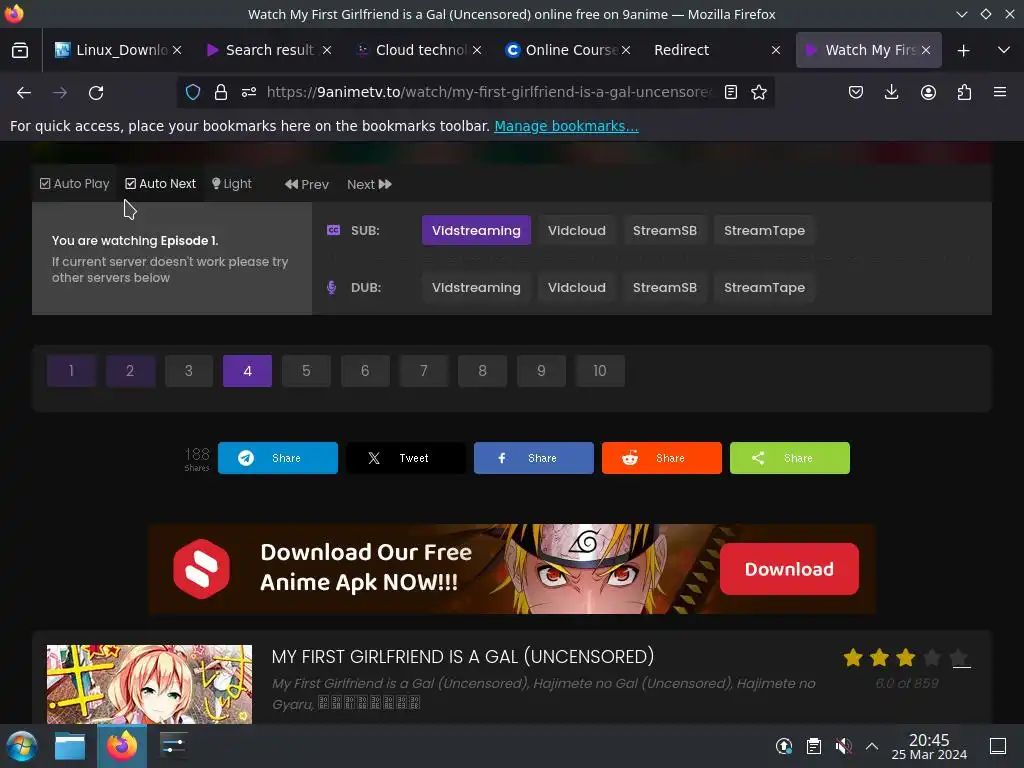Image resolution: width=1024 pixels, height=768 pixels.
Task: Select SUB StreamSB server
Action: tap(665, 231)
